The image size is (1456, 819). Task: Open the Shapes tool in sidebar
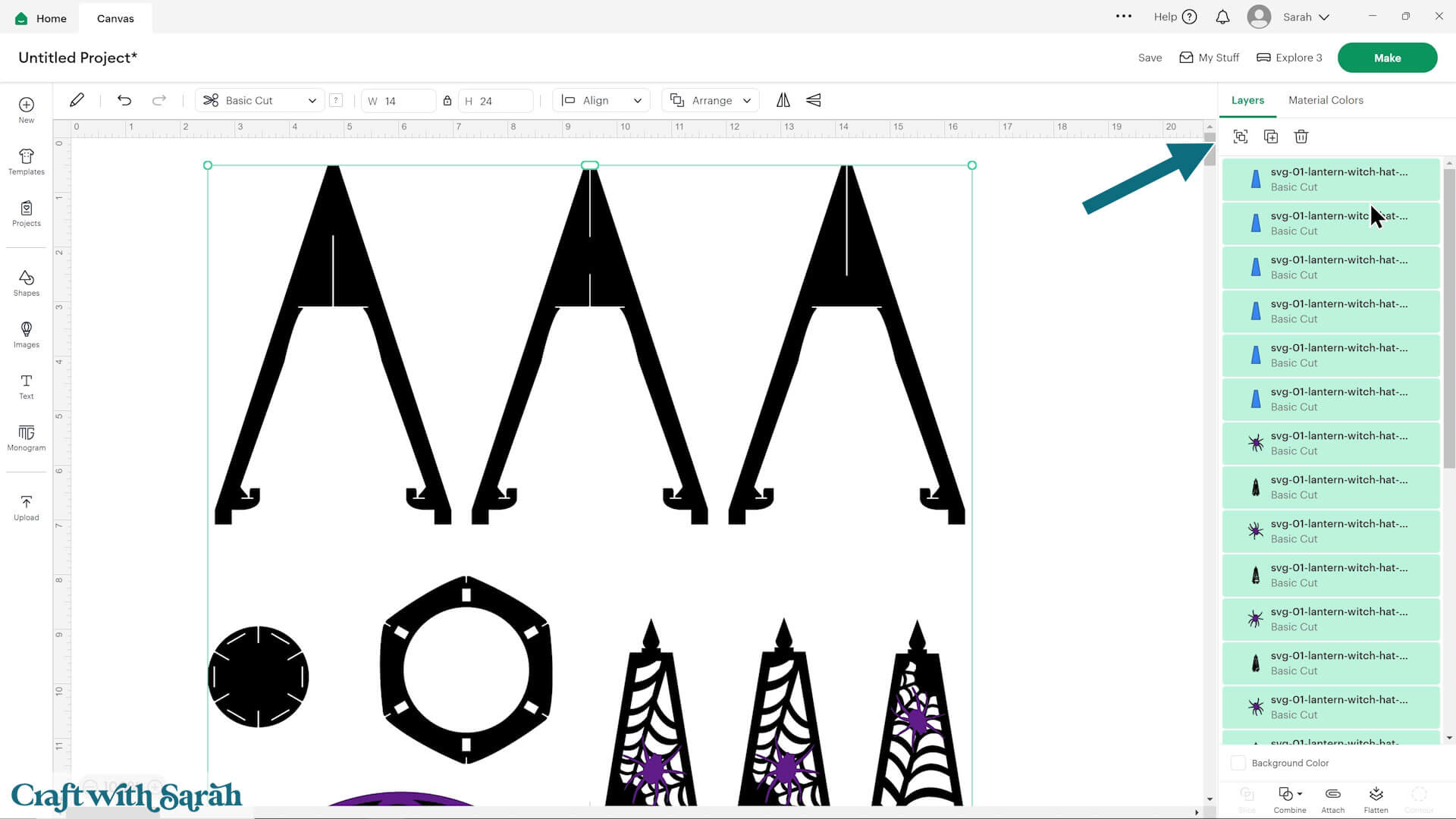[x=26, y=283]
